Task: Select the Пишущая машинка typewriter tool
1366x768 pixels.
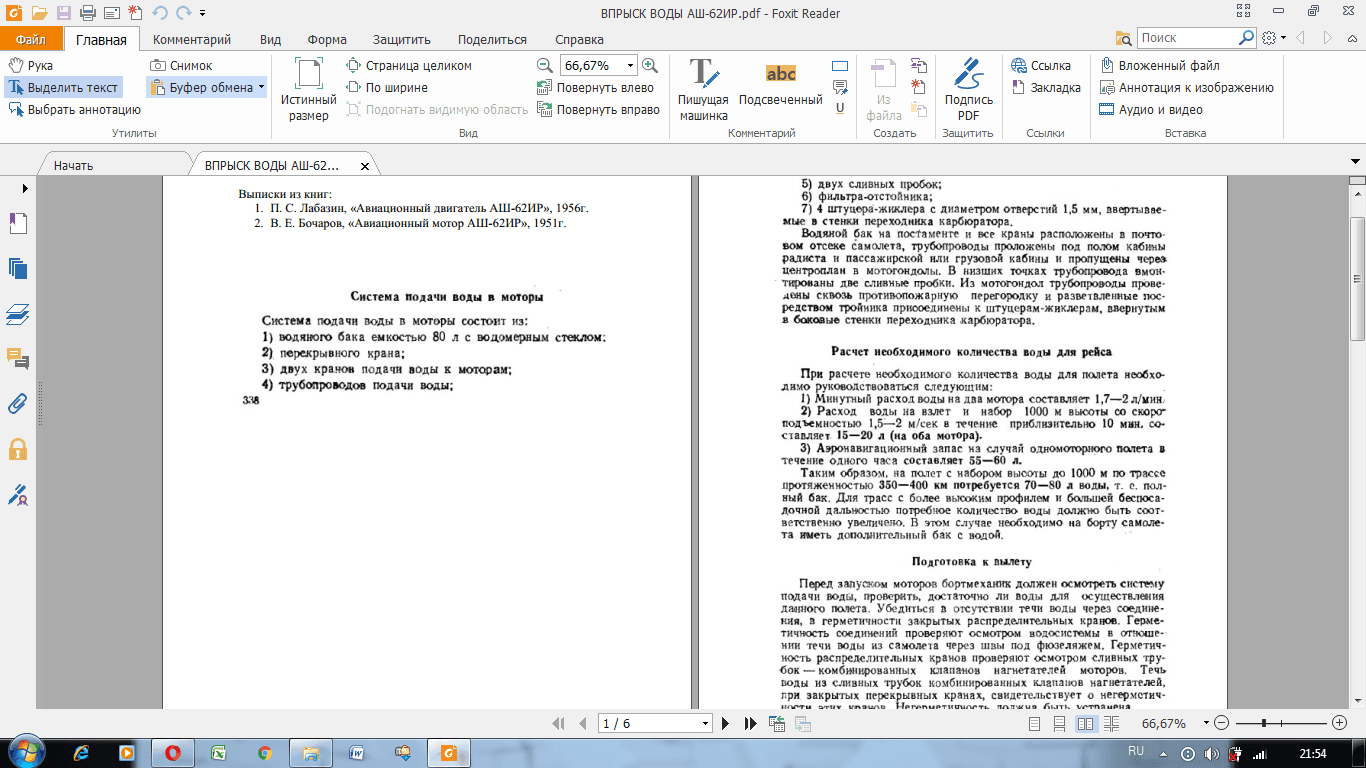Action: coord(704,89)
